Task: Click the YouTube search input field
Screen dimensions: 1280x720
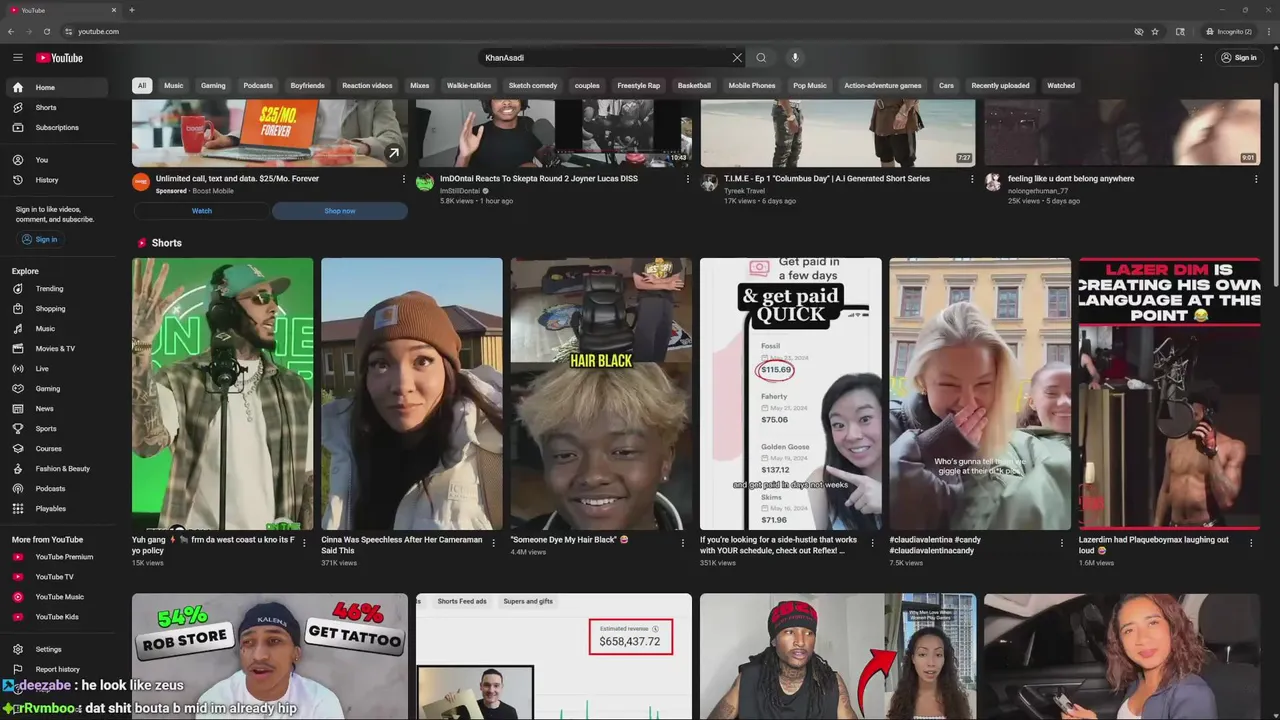Action: [603, 58]
